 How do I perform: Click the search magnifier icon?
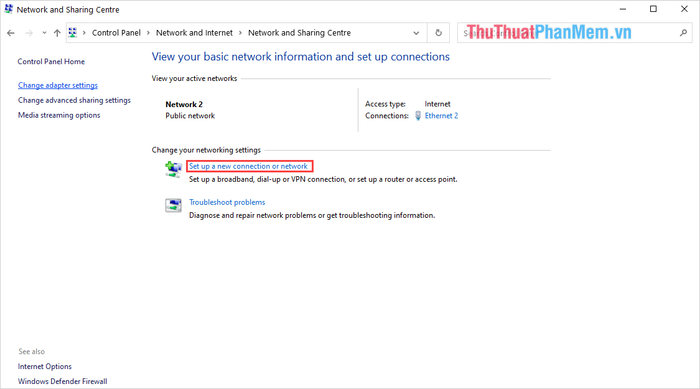point(683,33)
